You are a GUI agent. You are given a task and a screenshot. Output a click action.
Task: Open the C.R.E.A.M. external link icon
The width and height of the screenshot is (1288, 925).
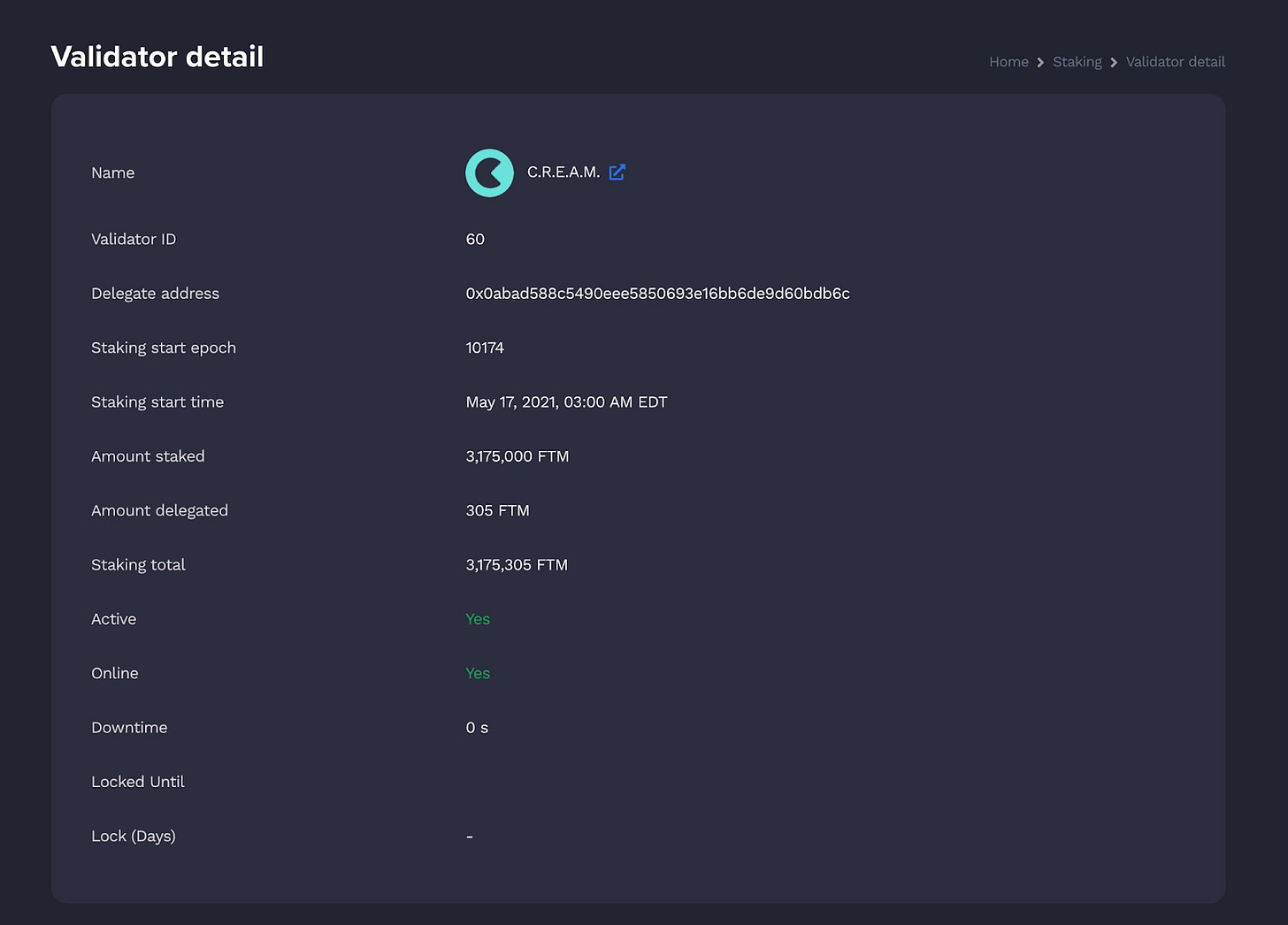617,172
